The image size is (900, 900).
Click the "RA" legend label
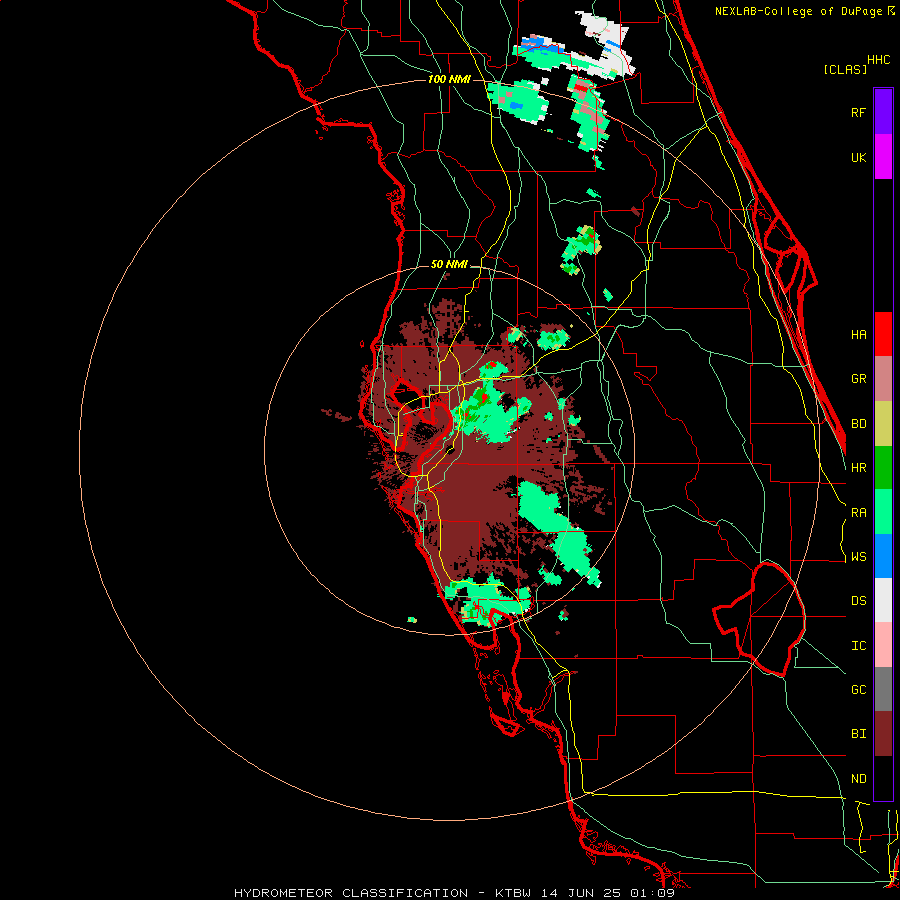[x=858, y=512]
